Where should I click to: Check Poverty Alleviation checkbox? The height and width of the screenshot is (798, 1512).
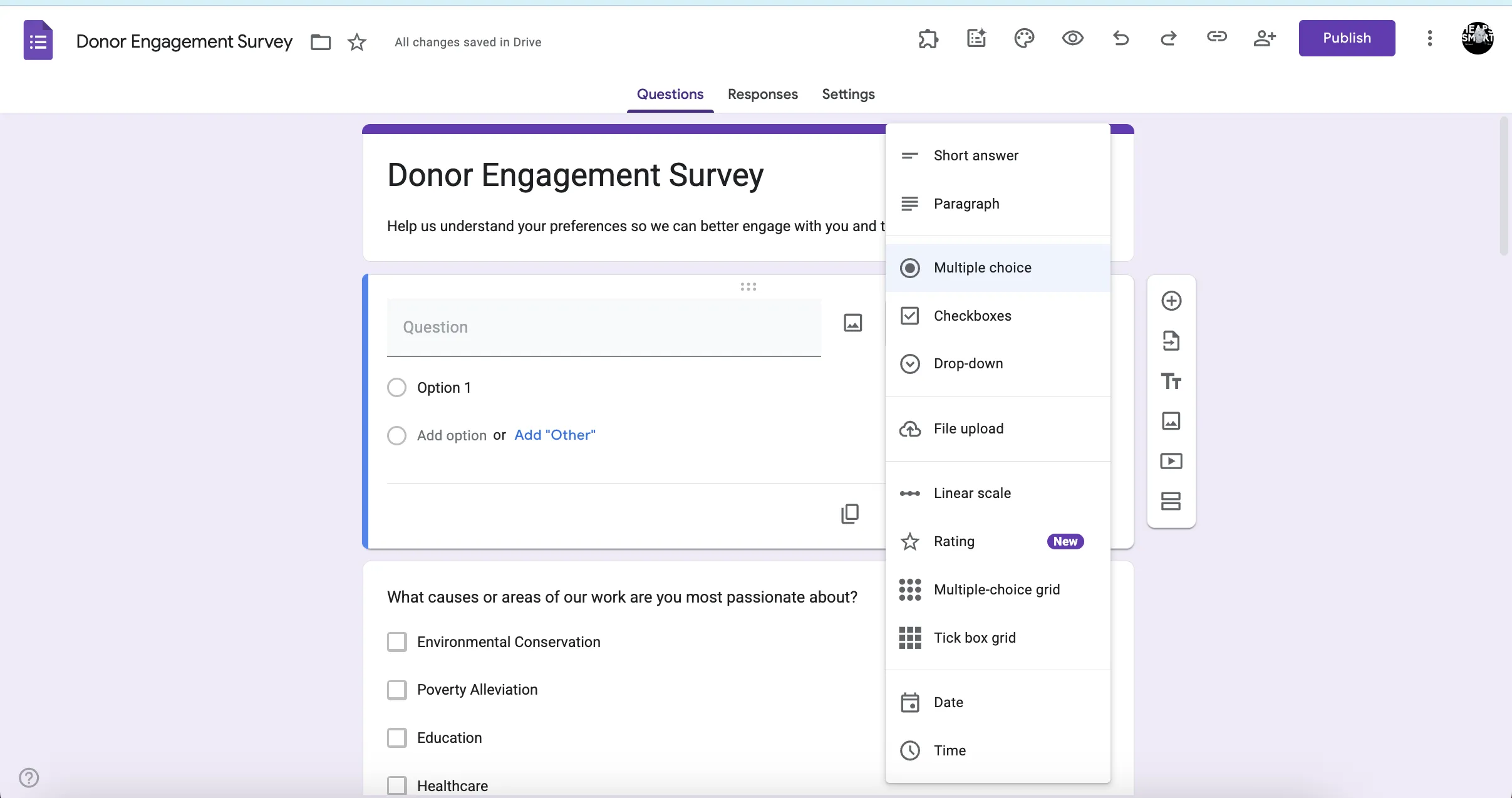point(396,690)
